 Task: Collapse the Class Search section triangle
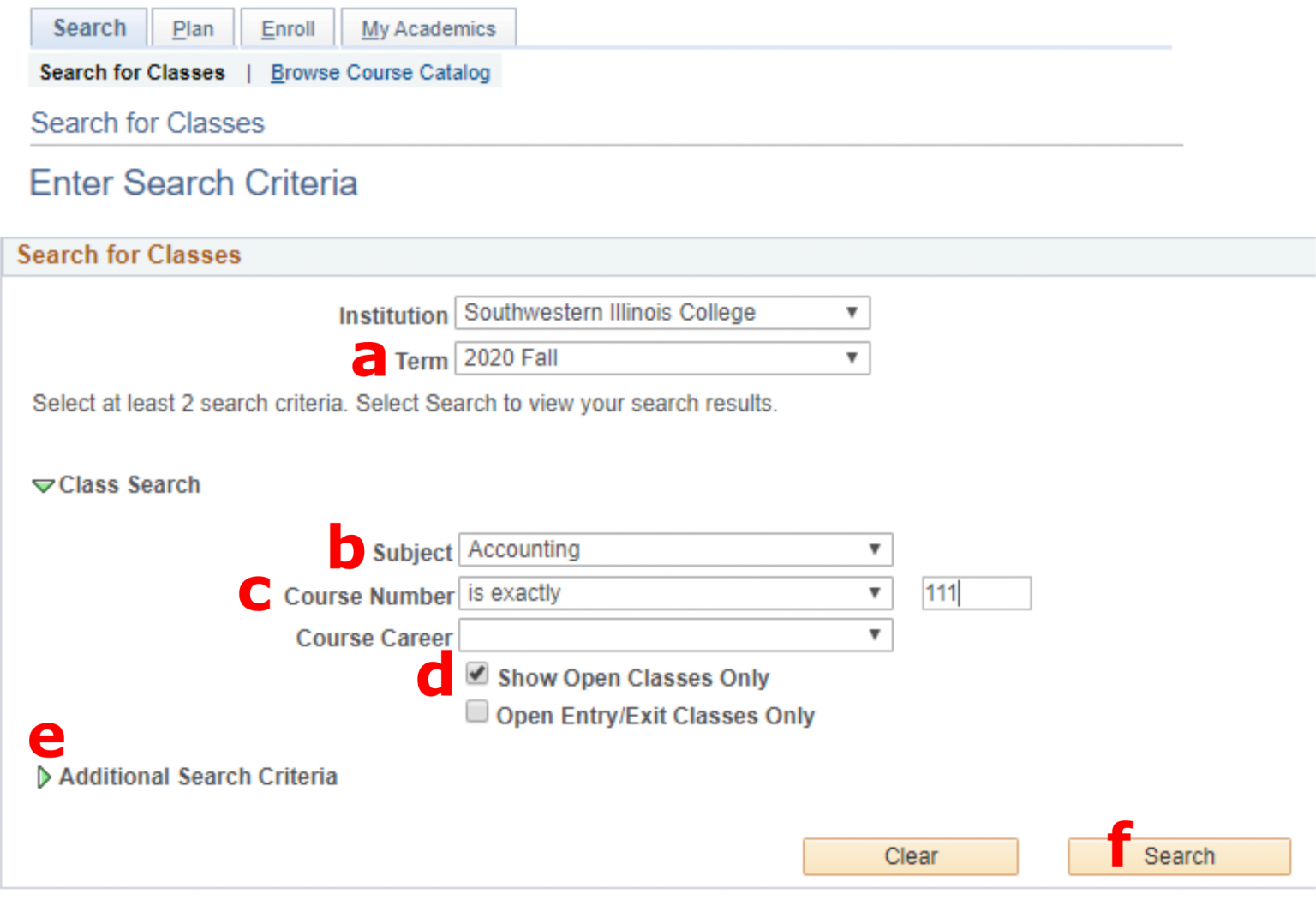pos(42,486)
